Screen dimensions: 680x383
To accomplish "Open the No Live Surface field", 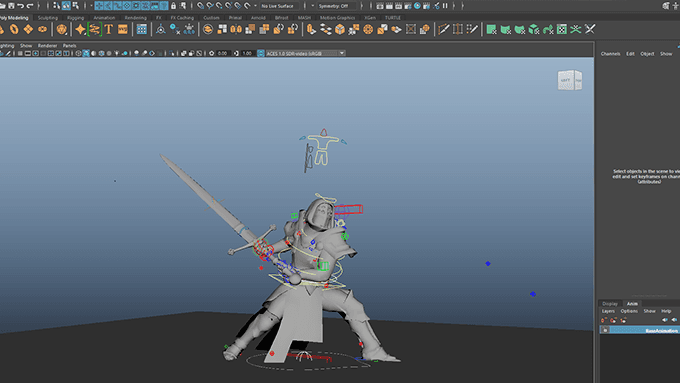I will 280,6.
